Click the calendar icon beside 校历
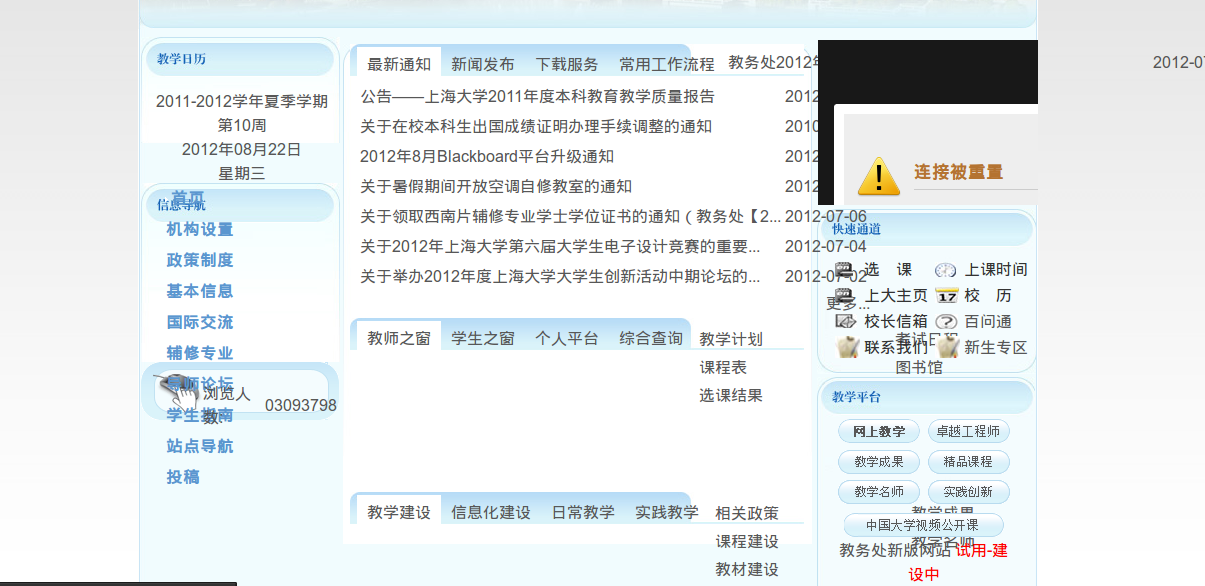 (946, 296)
